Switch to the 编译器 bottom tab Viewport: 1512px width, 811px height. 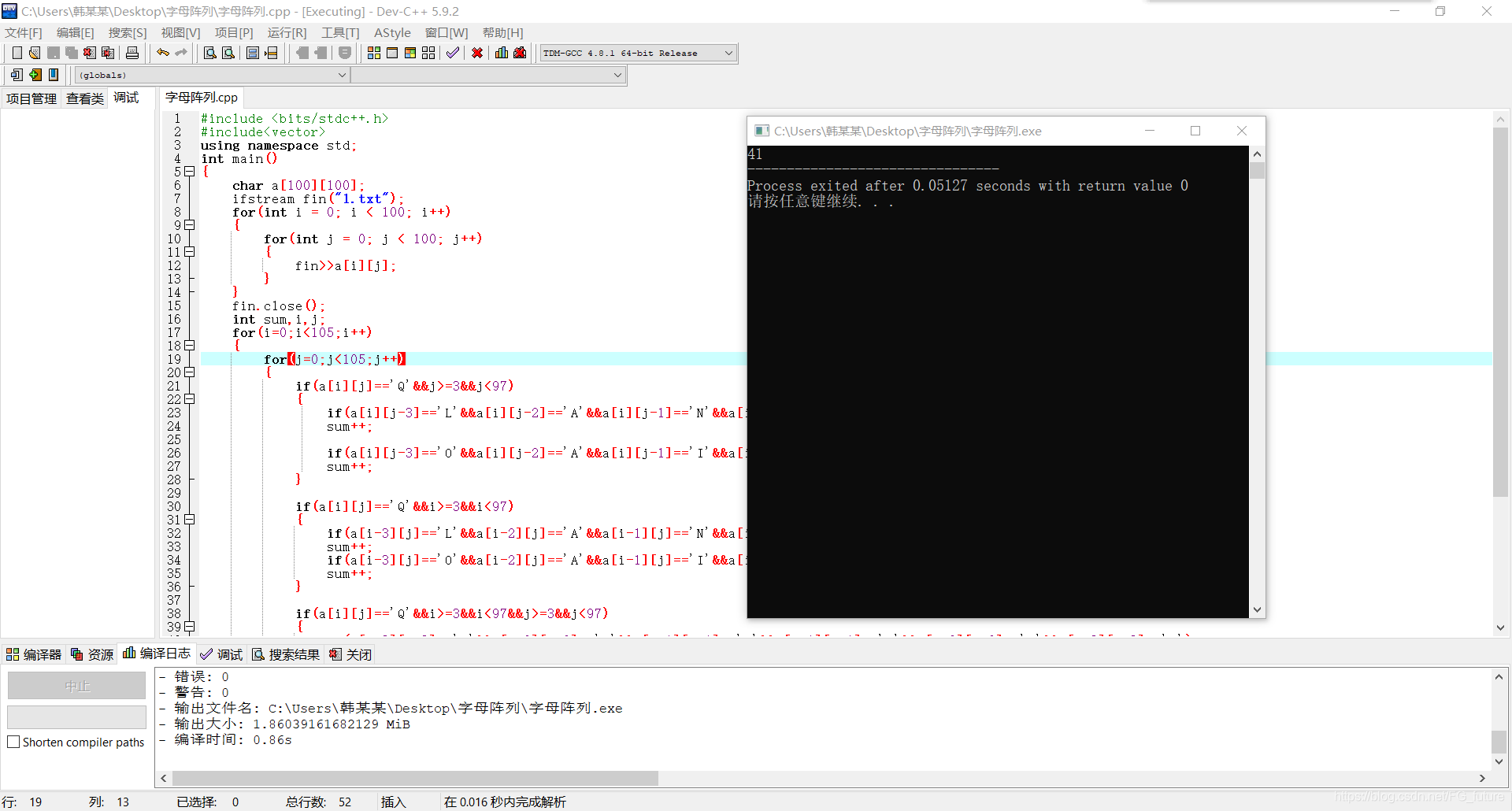34,654
